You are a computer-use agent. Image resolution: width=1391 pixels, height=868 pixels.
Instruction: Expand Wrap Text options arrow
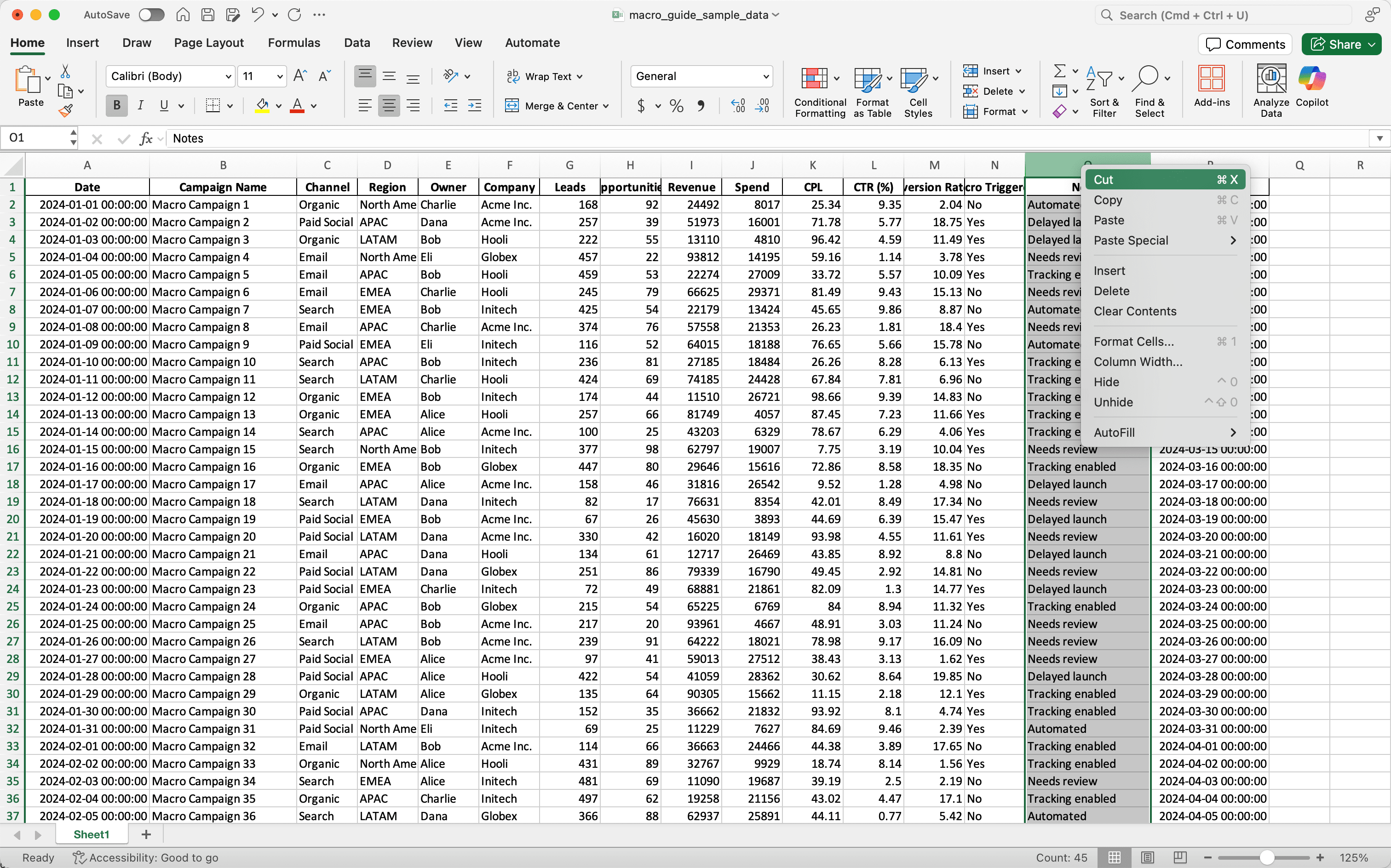pyautogui.click(x=580, y=76)
